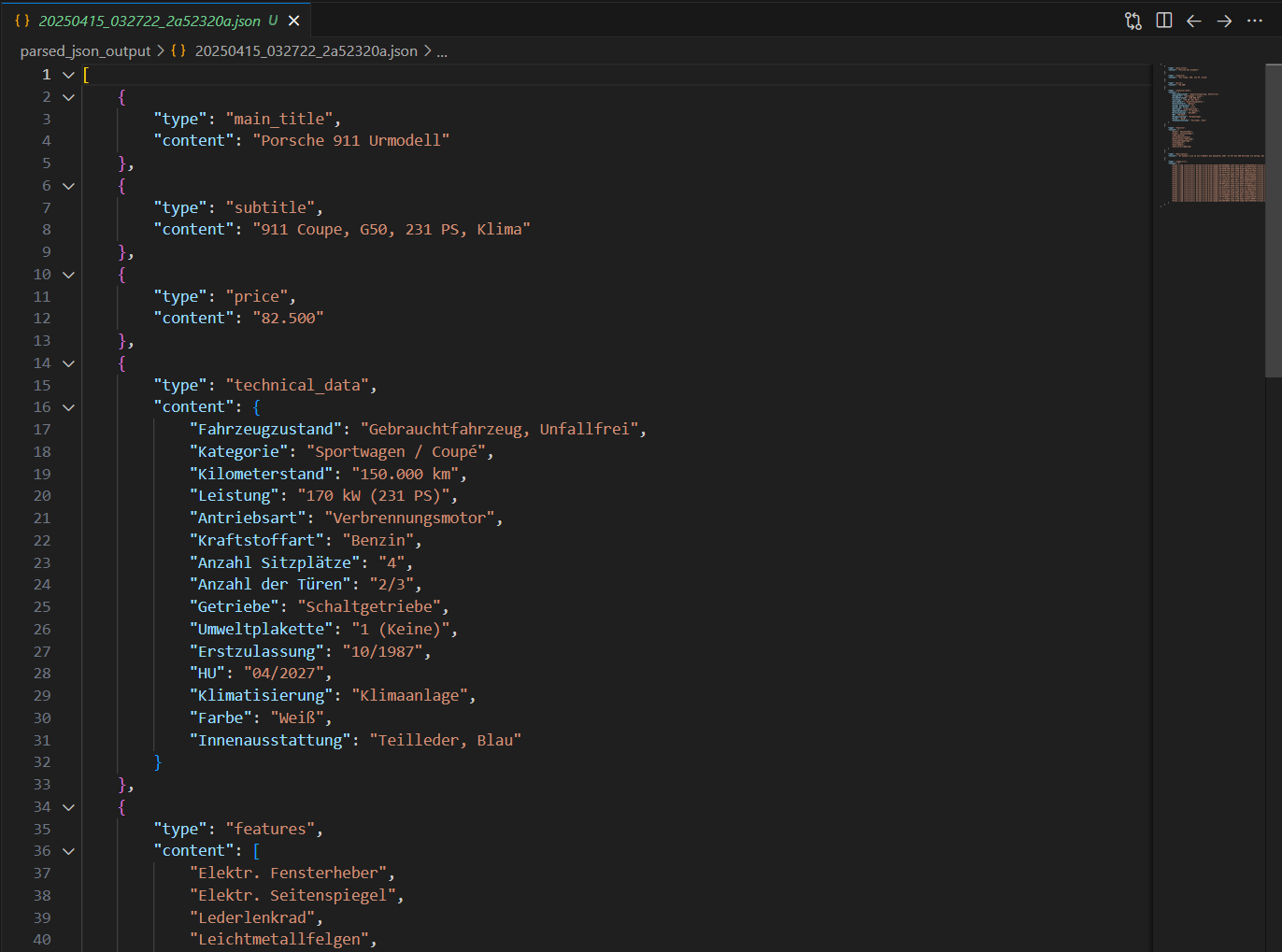Collapse the main_title object at line 2

(x=66, y=96)
